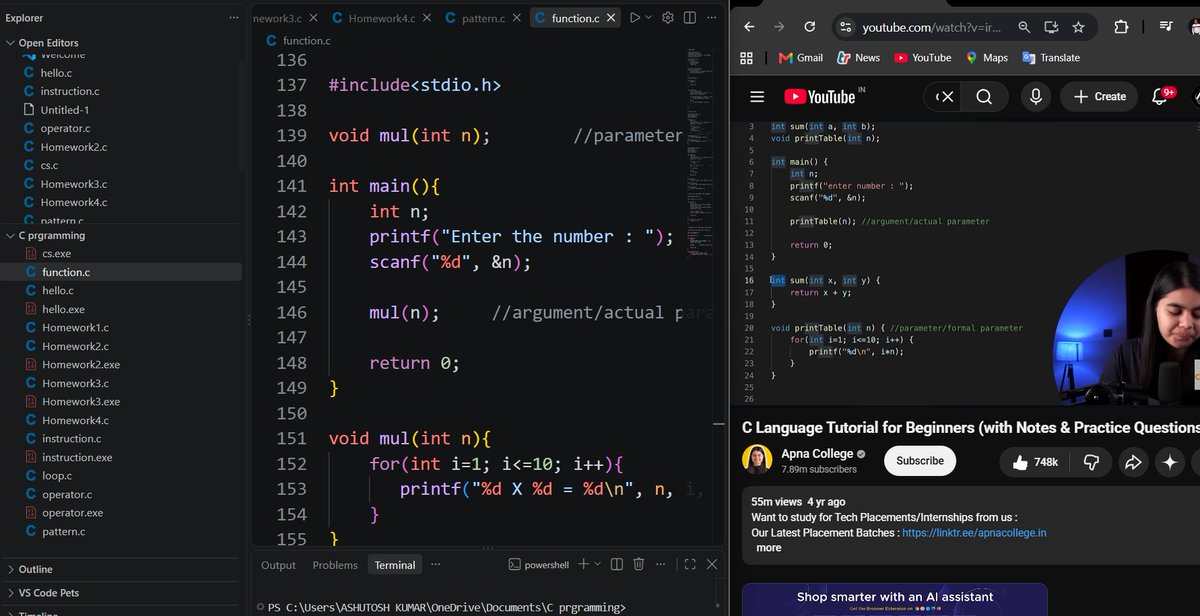
Task: Open browser apps grid icon
Action: (746, 58)
